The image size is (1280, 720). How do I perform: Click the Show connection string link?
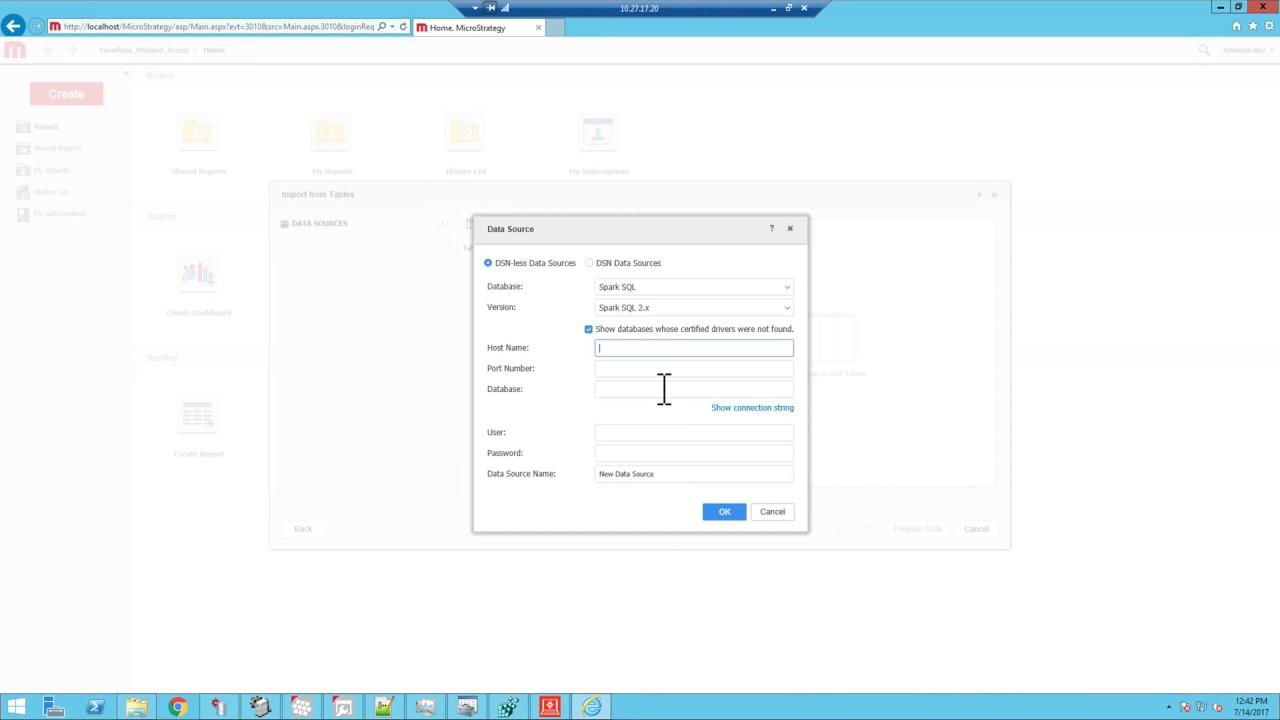click(x=752, y=408)
